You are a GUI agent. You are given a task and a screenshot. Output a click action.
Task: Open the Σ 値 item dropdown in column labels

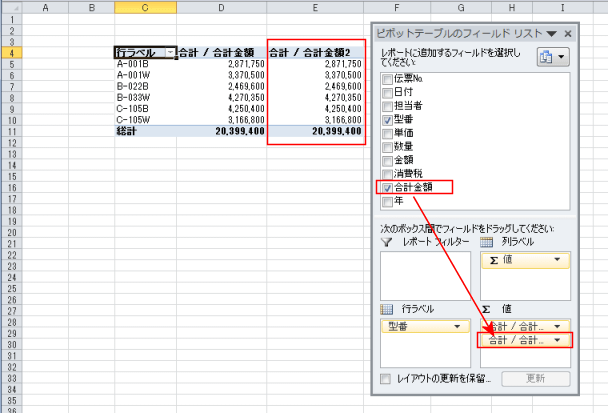point(557,260)
